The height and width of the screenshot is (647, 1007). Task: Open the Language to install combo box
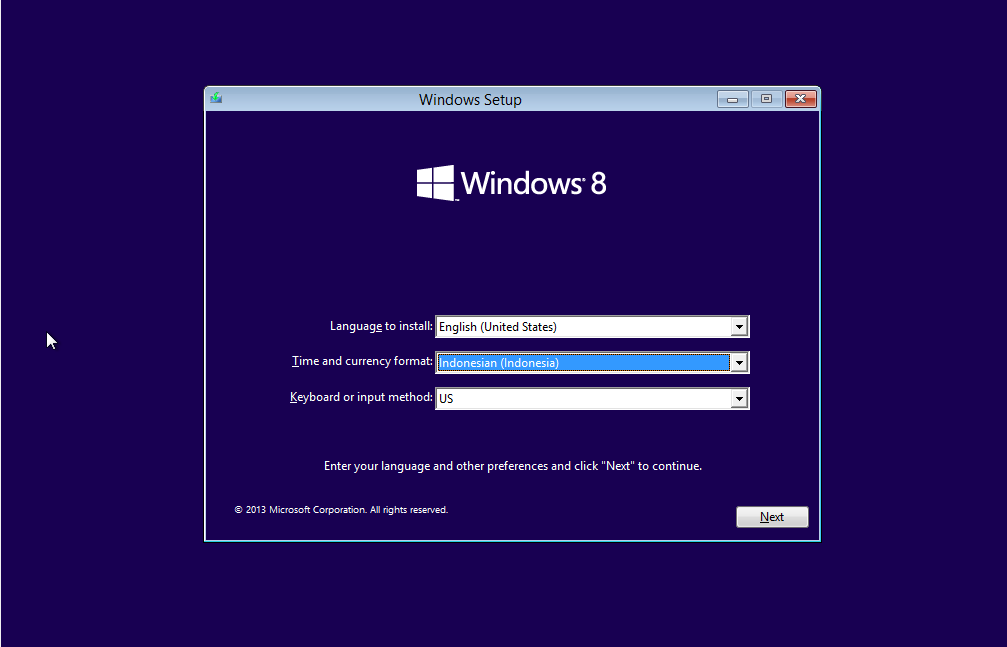(592, 326)
